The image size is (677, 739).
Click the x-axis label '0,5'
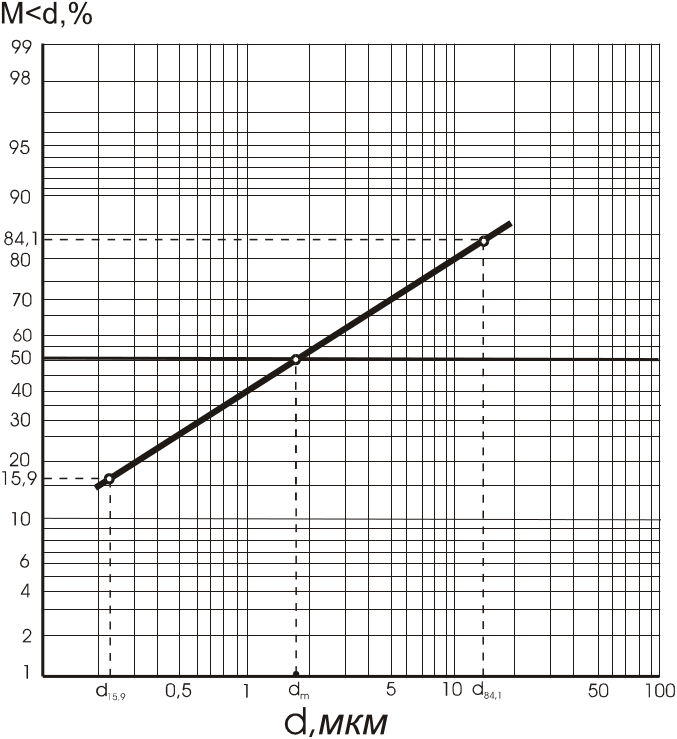pos(178,691)
